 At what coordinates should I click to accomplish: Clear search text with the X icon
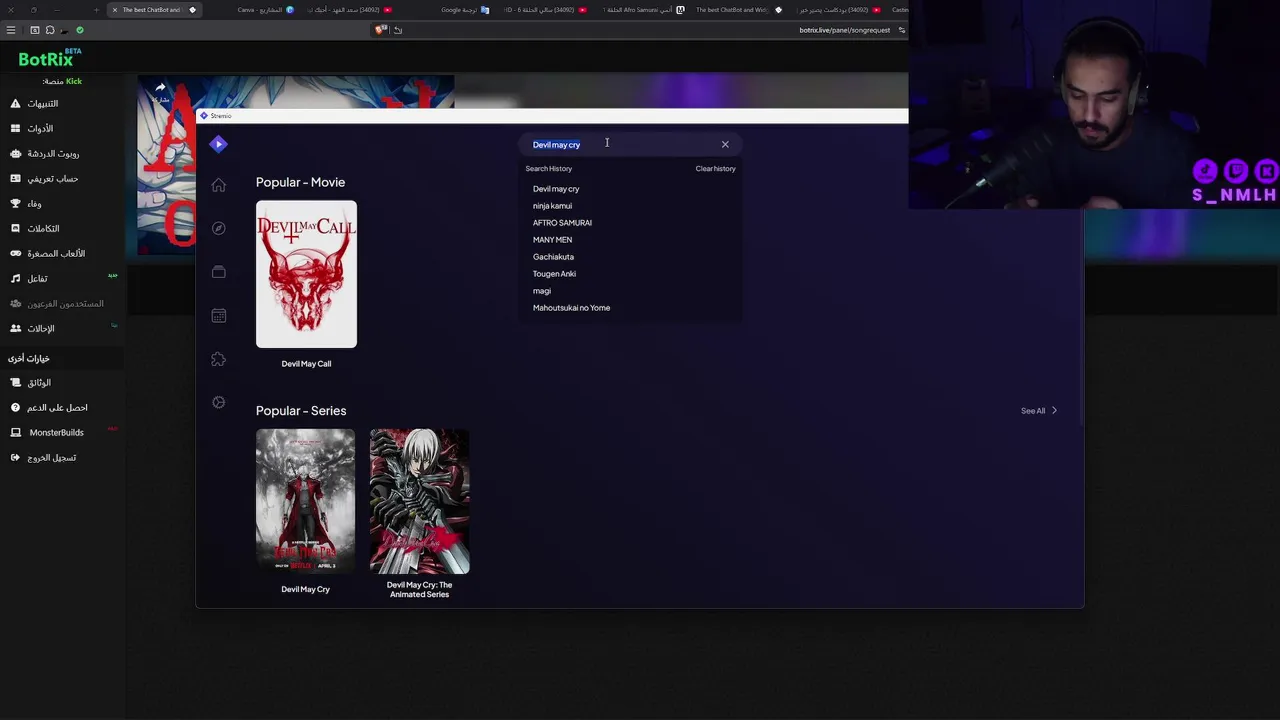click(x=725, y=145)
